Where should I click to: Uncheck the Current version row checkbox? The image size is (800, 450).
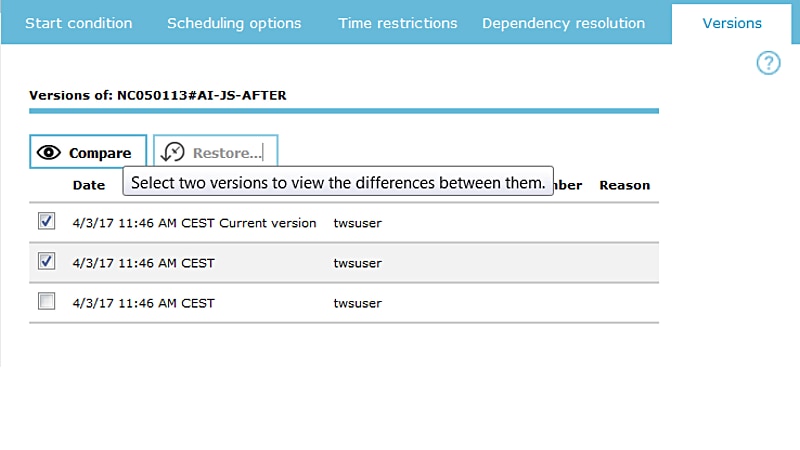46,221
